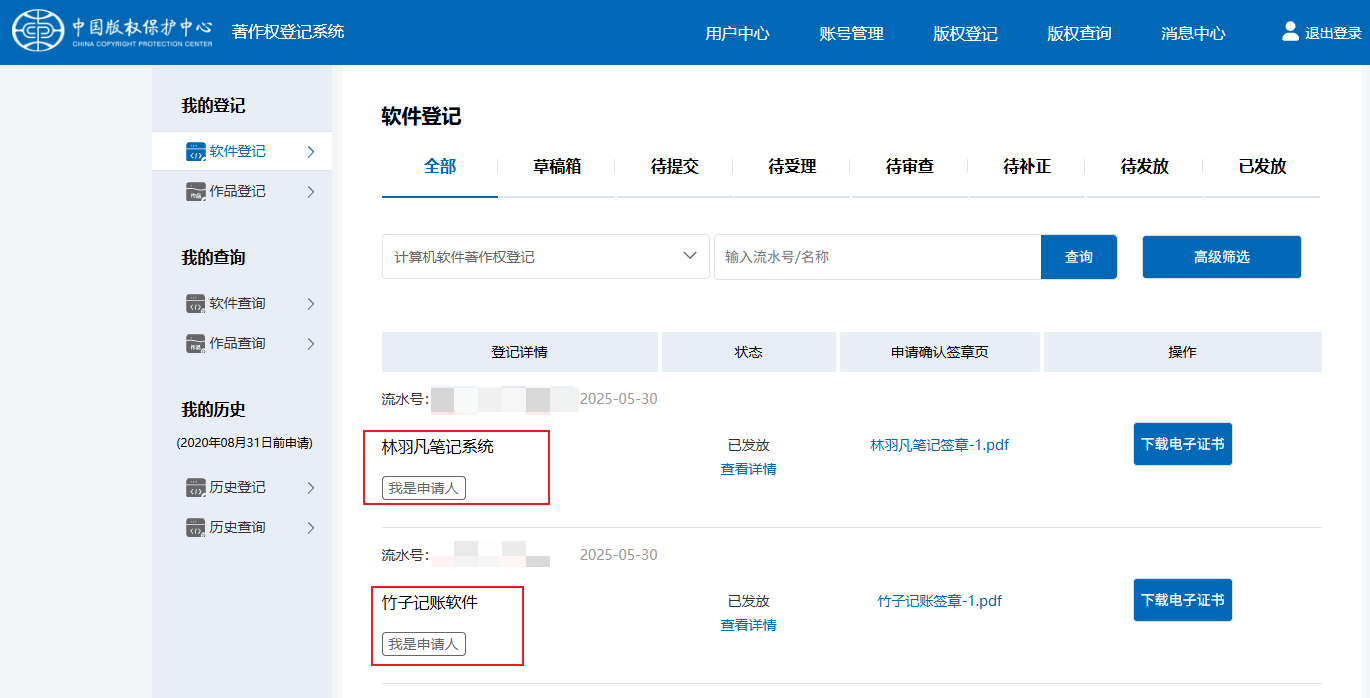The width and height of the screenshot is (1370, 698).
Task: Open 林羽凡笔记签章-1.pdf link
Action: pos(940,445)
